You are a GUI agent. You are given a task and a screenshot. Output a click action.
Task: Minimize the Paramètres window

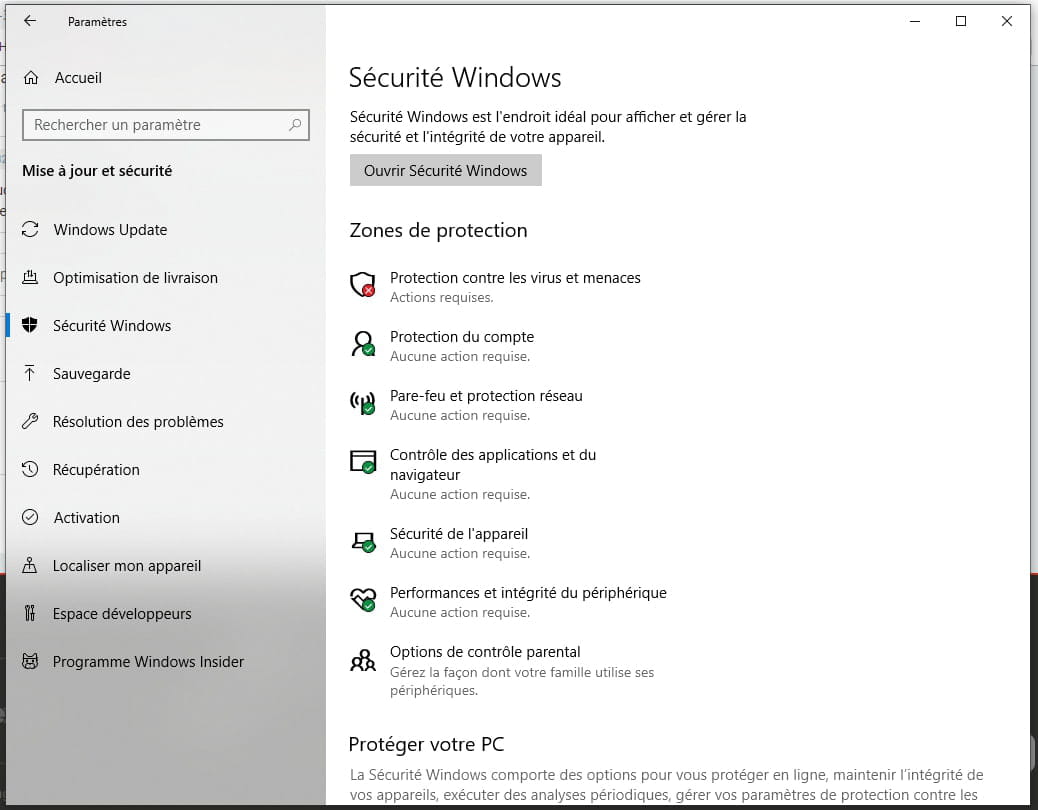[915, 21]
